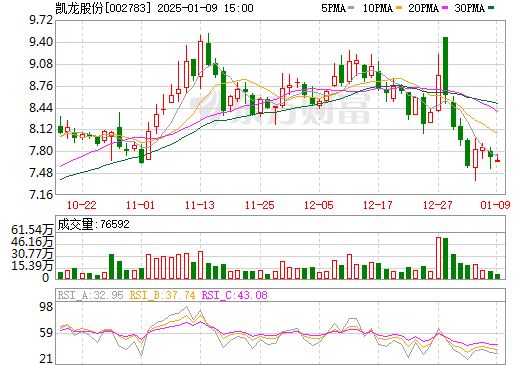Click the 21 RSI axis label

(x=46, y=359)
